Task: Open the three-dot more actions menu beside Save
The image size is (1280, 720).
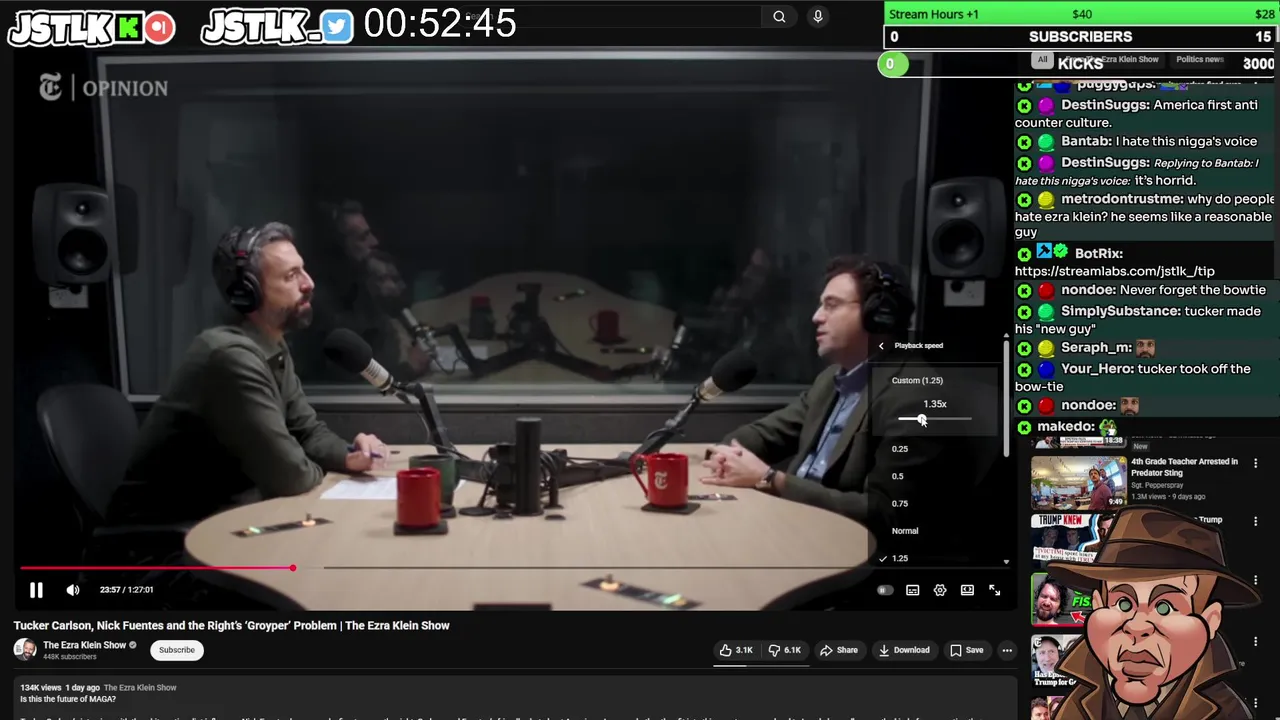Action: (x=1007, y=650)
